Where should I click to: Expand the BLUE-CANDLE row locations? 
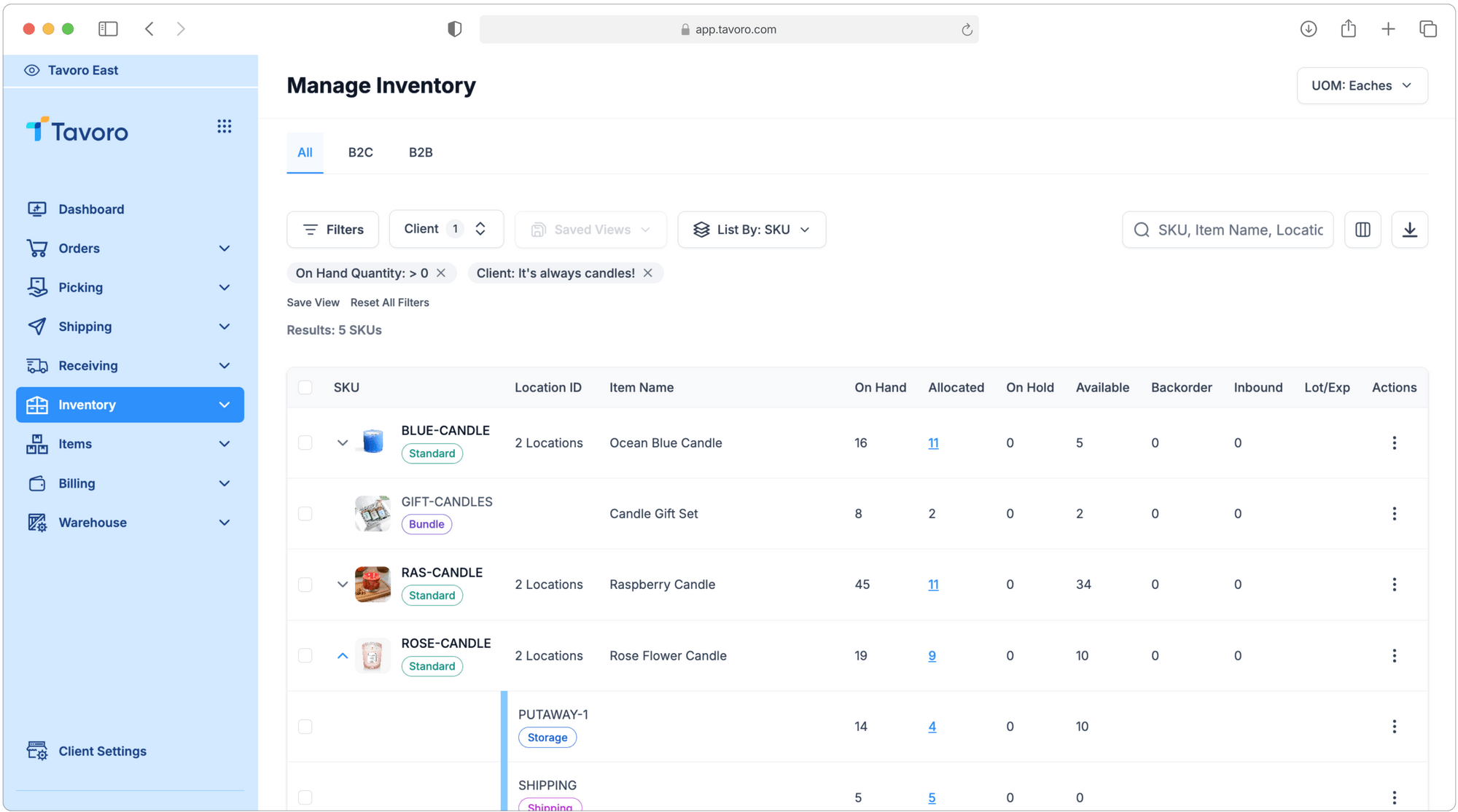[x=343, y=442]
